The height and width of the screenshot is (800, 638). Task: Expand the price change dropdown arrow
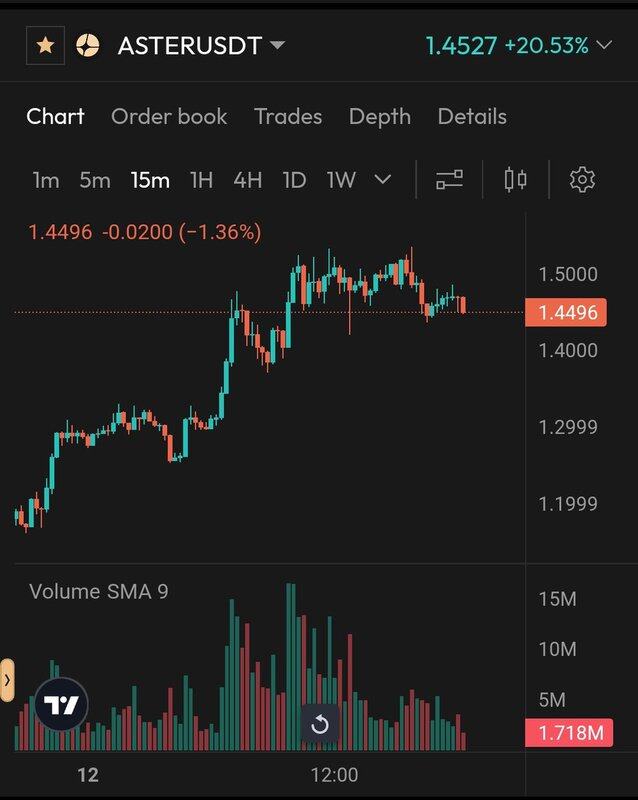604,45
